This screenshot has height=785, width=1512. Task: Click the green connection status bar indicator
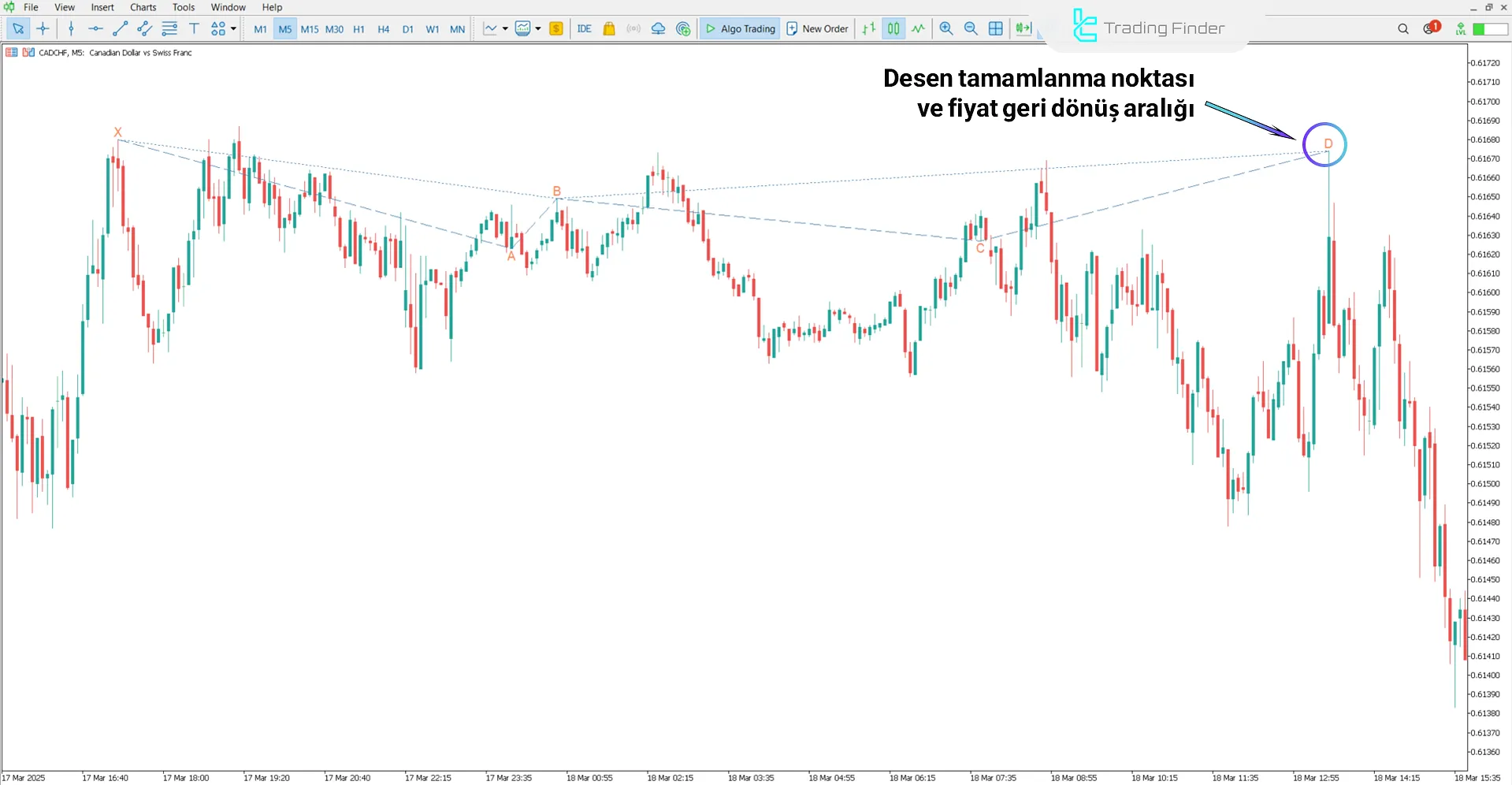tap(1490, 29)
